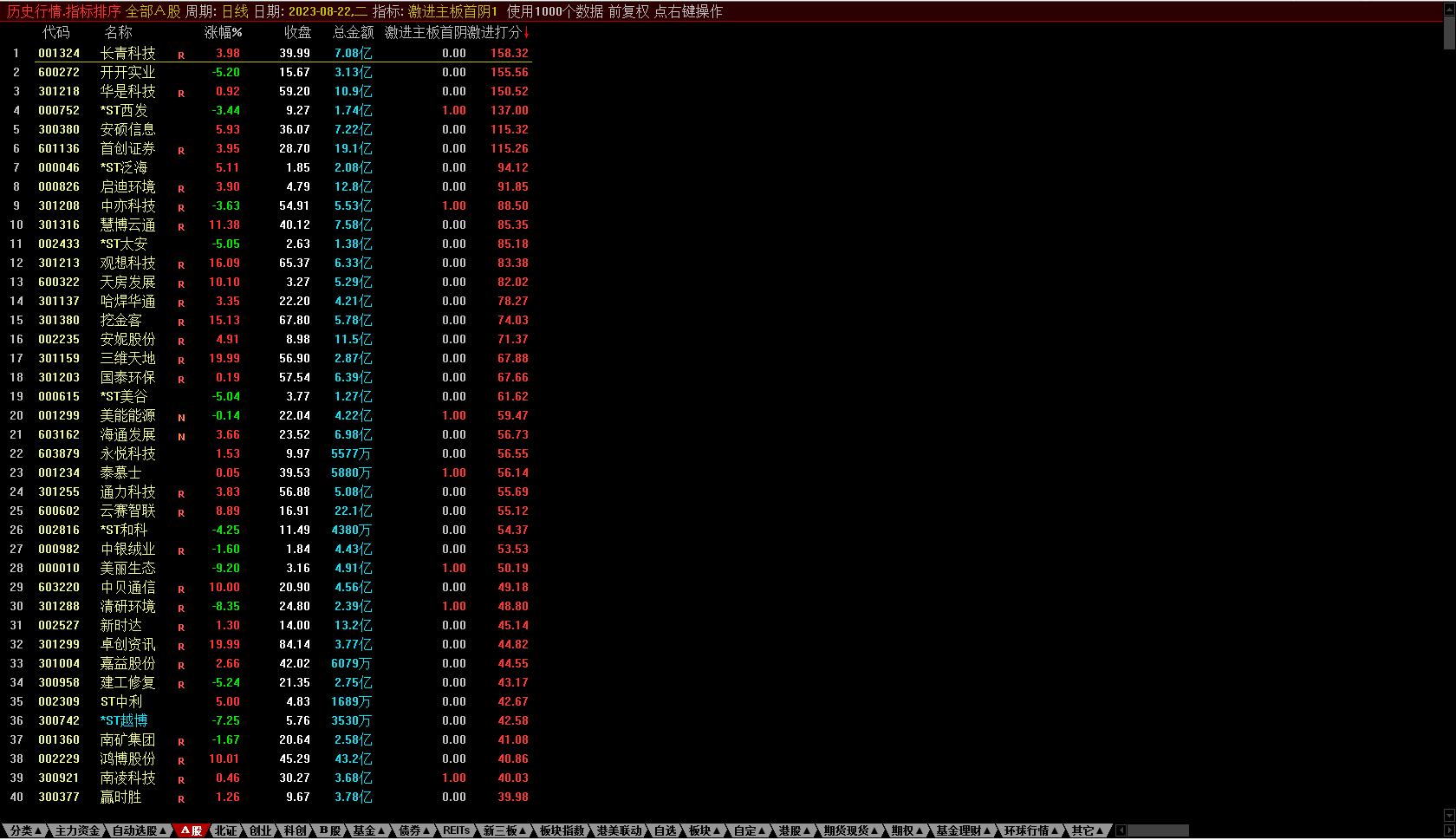The height and width of the screenshot is (840, 1456).
Task: Expand the 期货现货 tab menu
Action: click(x=850, y=830)
